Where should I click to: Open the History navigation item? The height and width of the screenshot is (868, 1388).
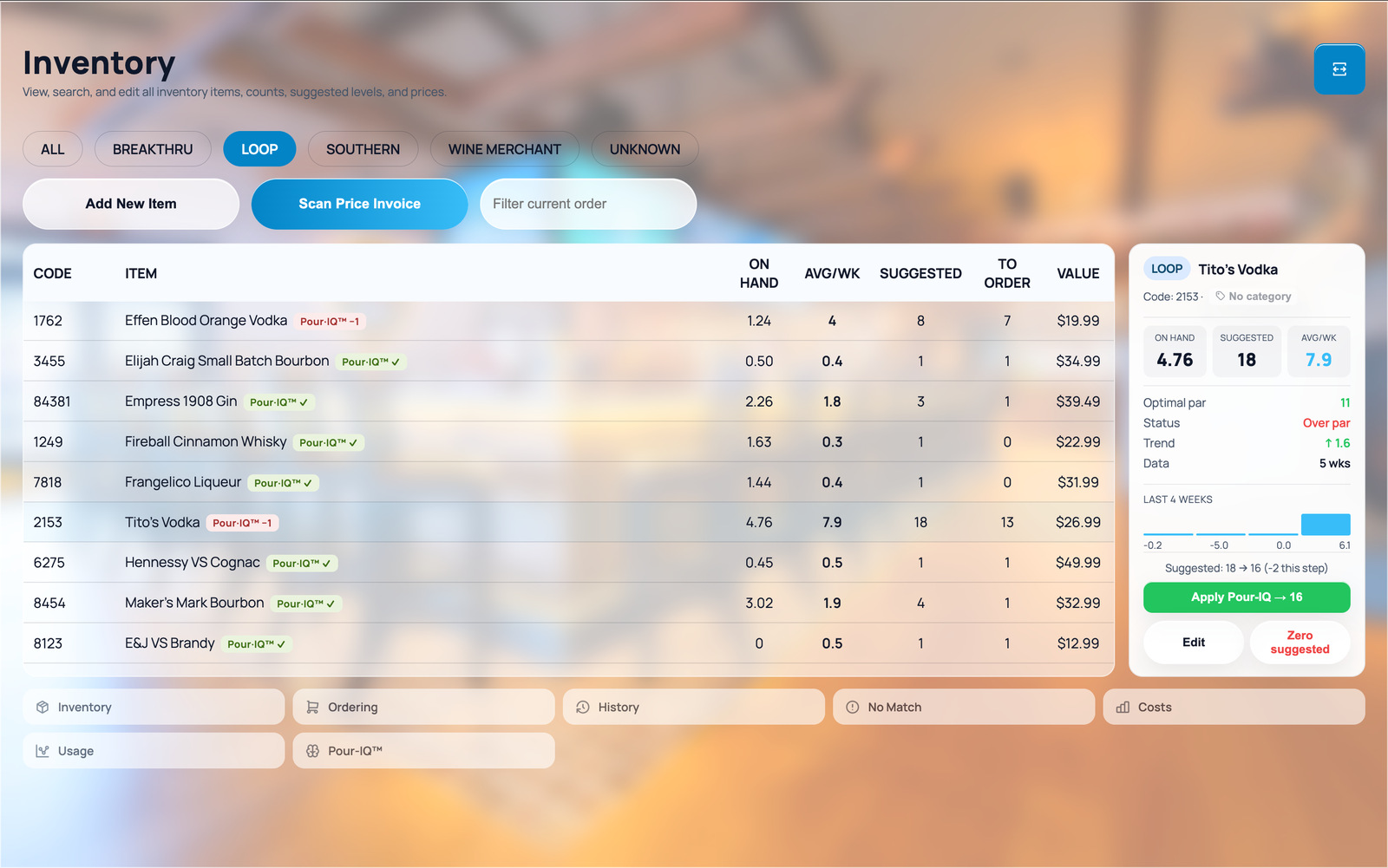[694, 708]
